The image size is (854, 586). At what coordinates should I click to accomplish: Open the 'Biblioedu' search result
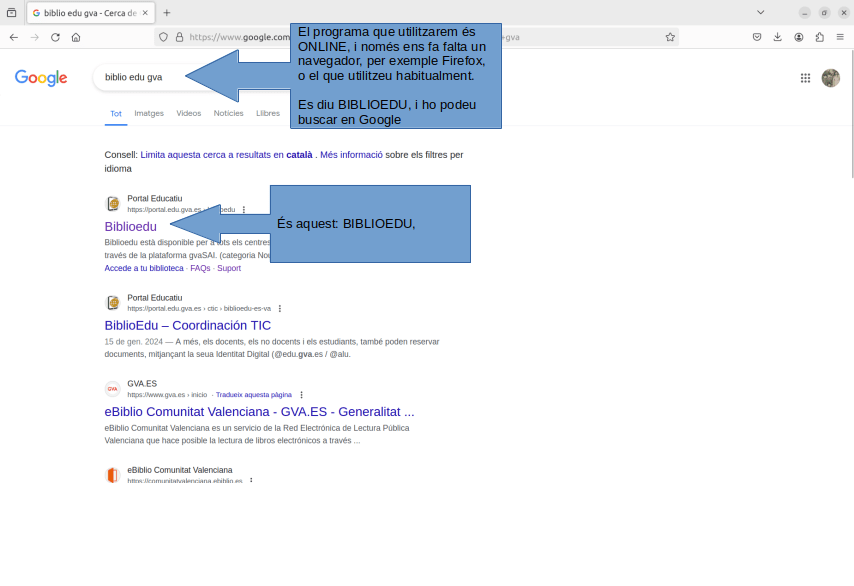pos(131,227)
